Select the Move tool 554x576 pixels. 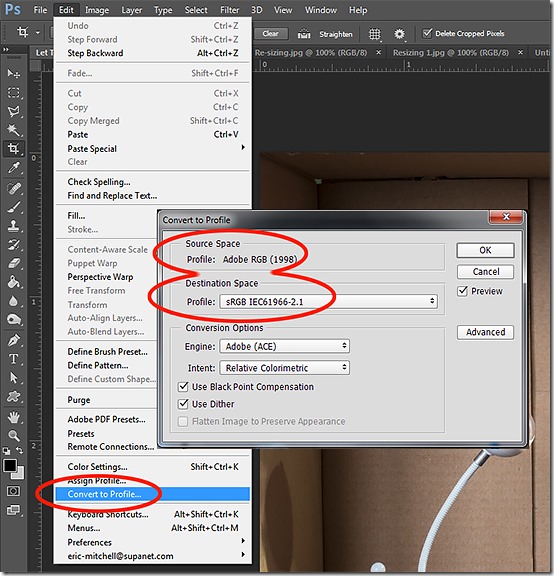[x=14, y=73]
